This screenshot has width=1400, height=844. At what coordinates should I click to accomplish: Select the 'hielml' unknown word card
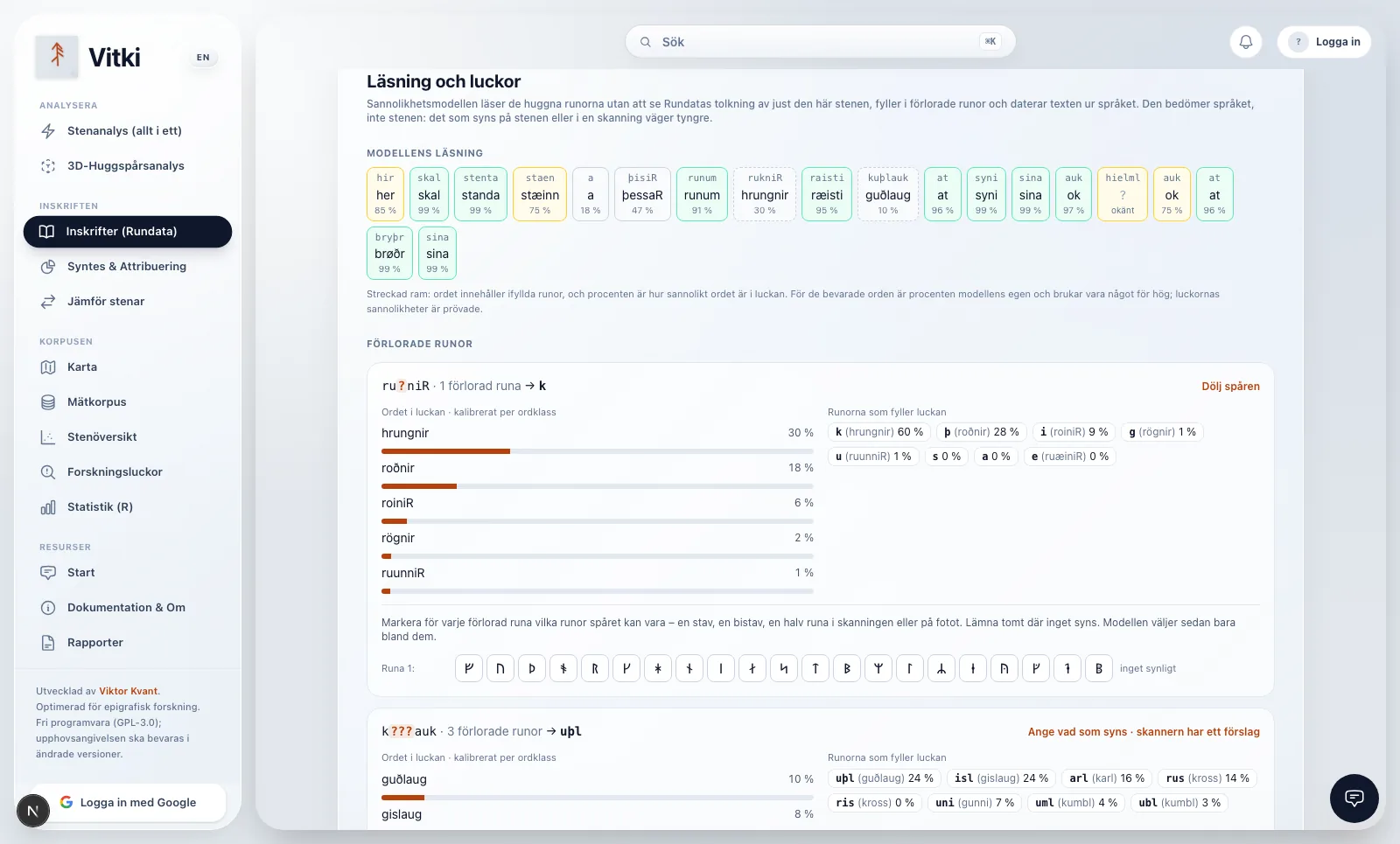click(x=1123, y=194)
